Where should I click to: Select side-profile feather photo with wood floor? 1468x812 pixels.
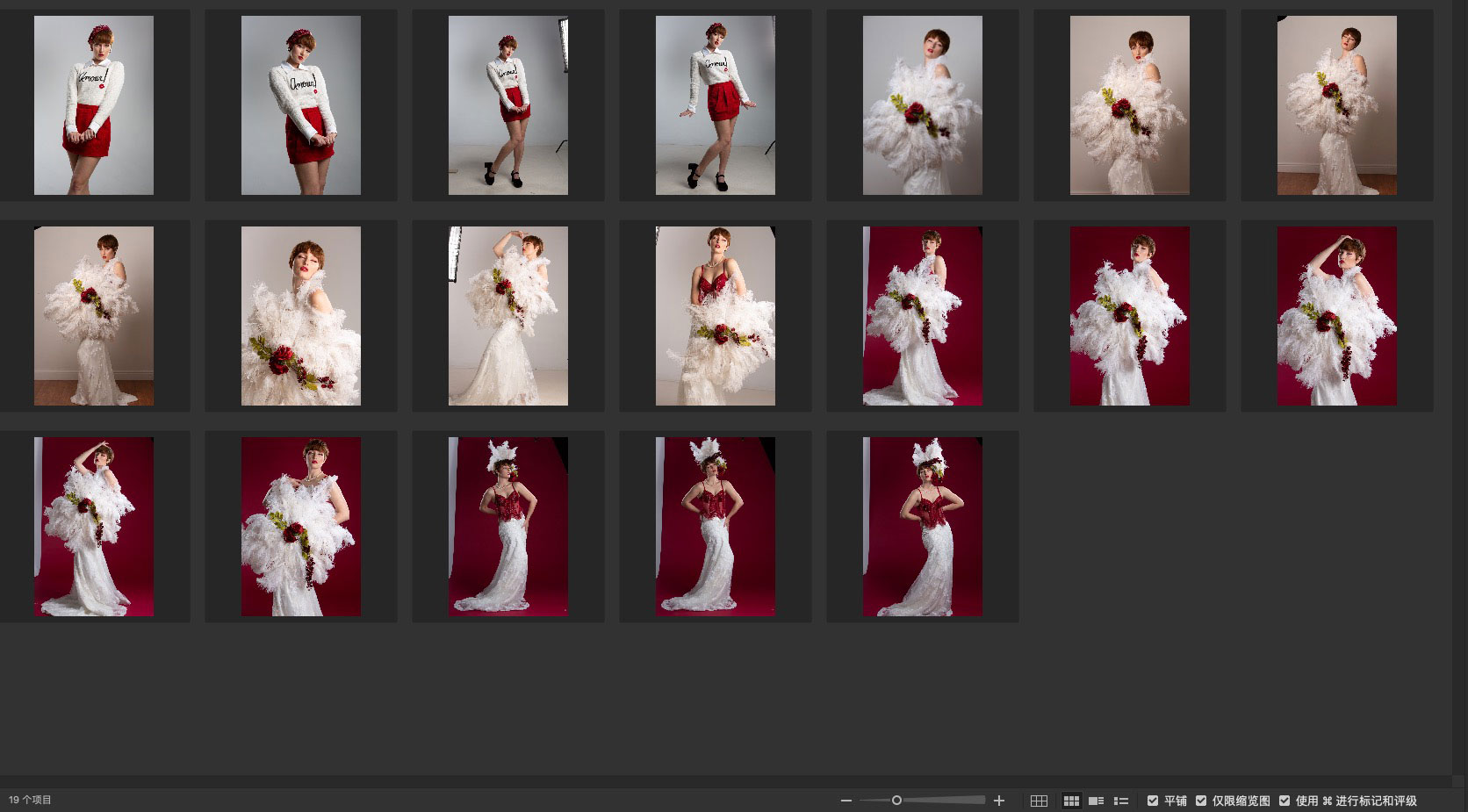(94, 316)
